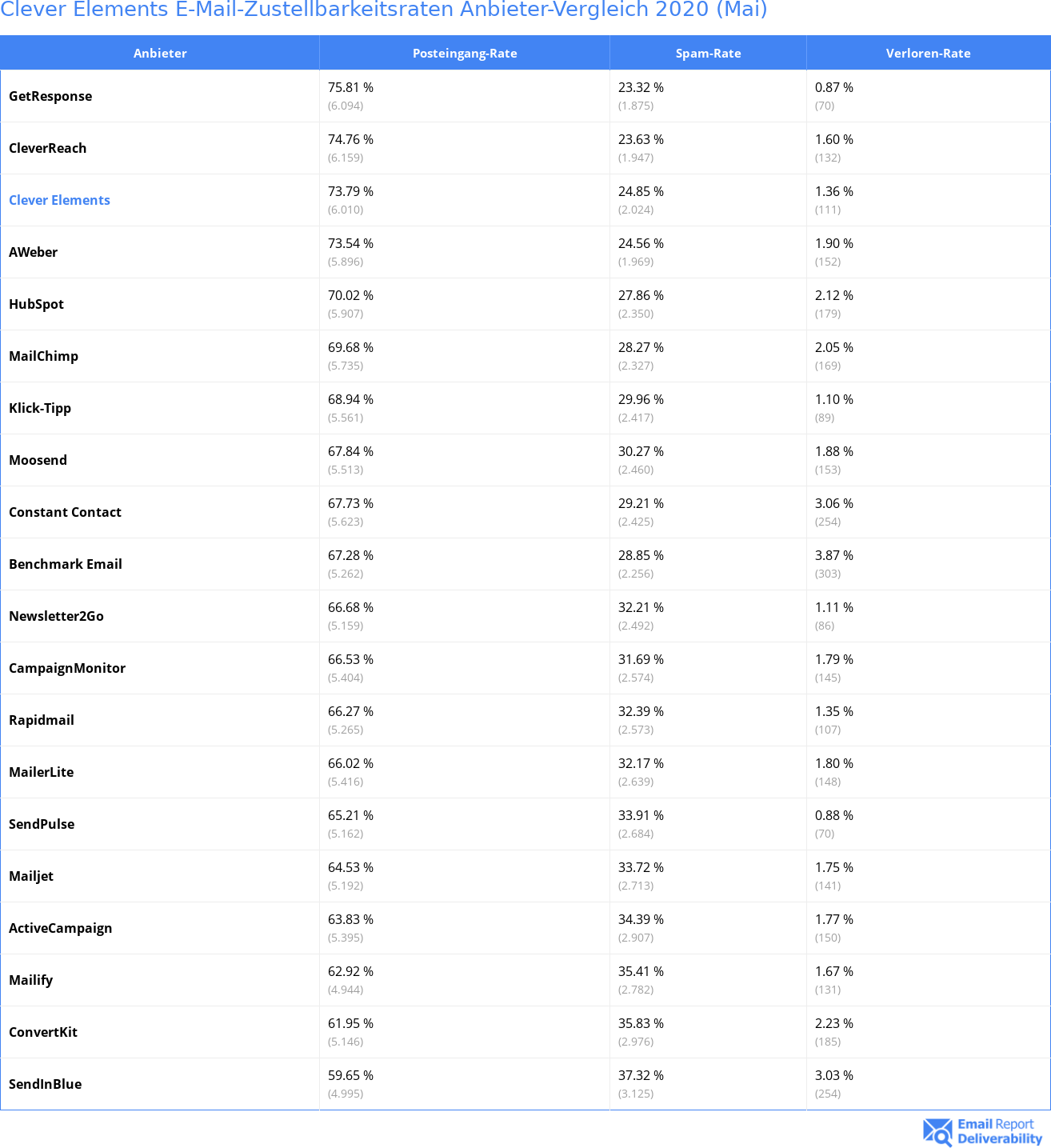This screenshot has width=1051, height=1148.
Task: Click the Constant Contact row label
Action: pyautogui.click(x=65, y=512)
